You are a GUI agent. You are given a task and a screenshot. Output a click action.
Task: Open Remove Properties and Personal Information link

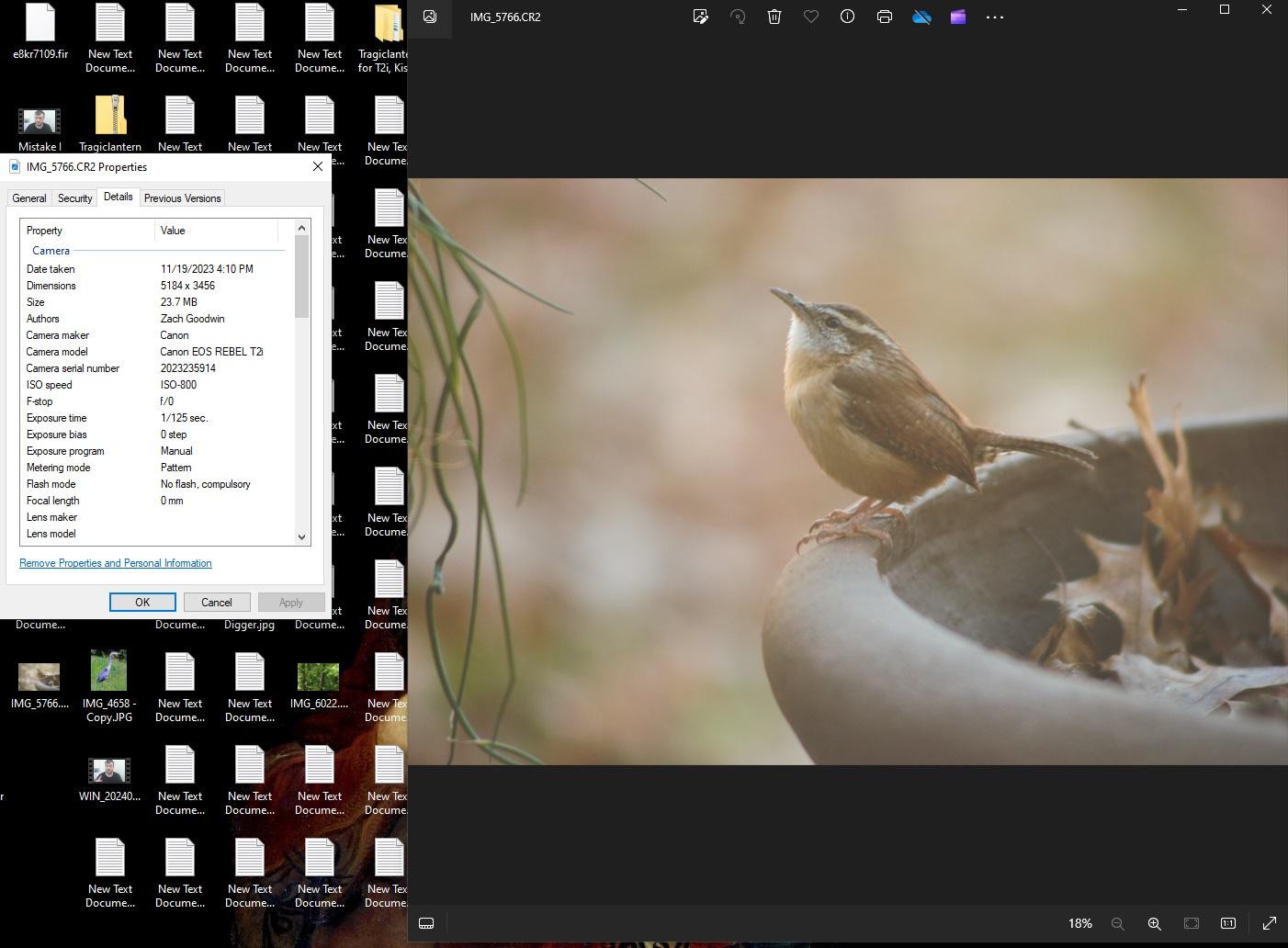point(116,563)
